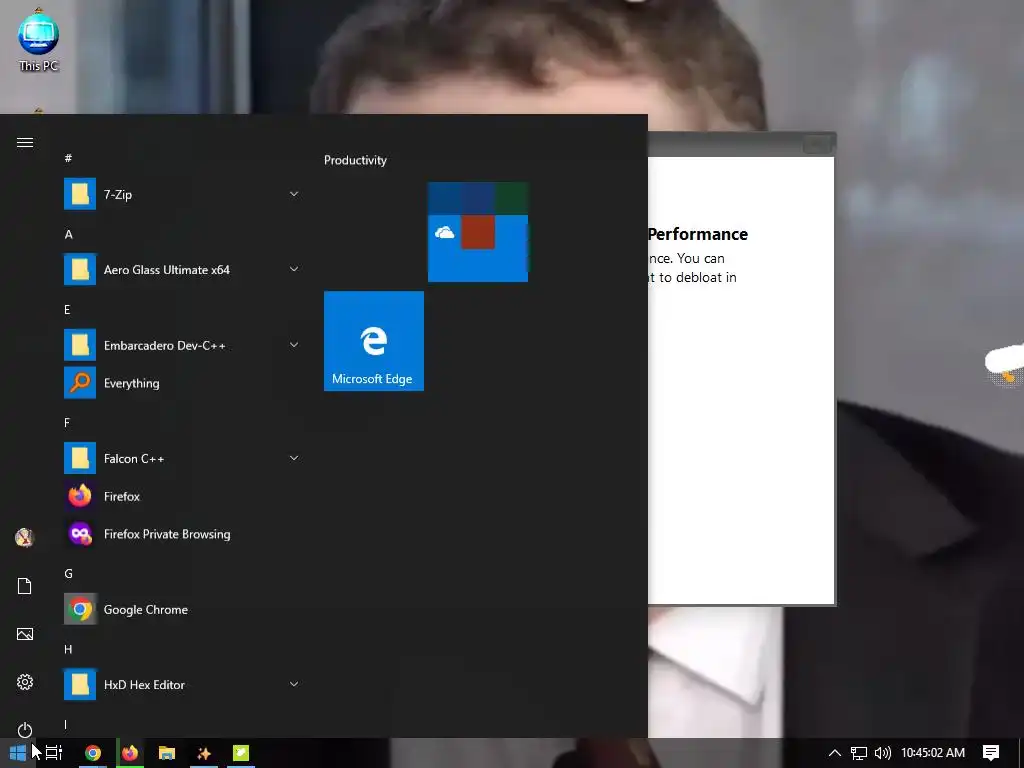Open user account picture in Start
Image resolution: width=1024 pixels, height=768 pixels.
[25, 537]
